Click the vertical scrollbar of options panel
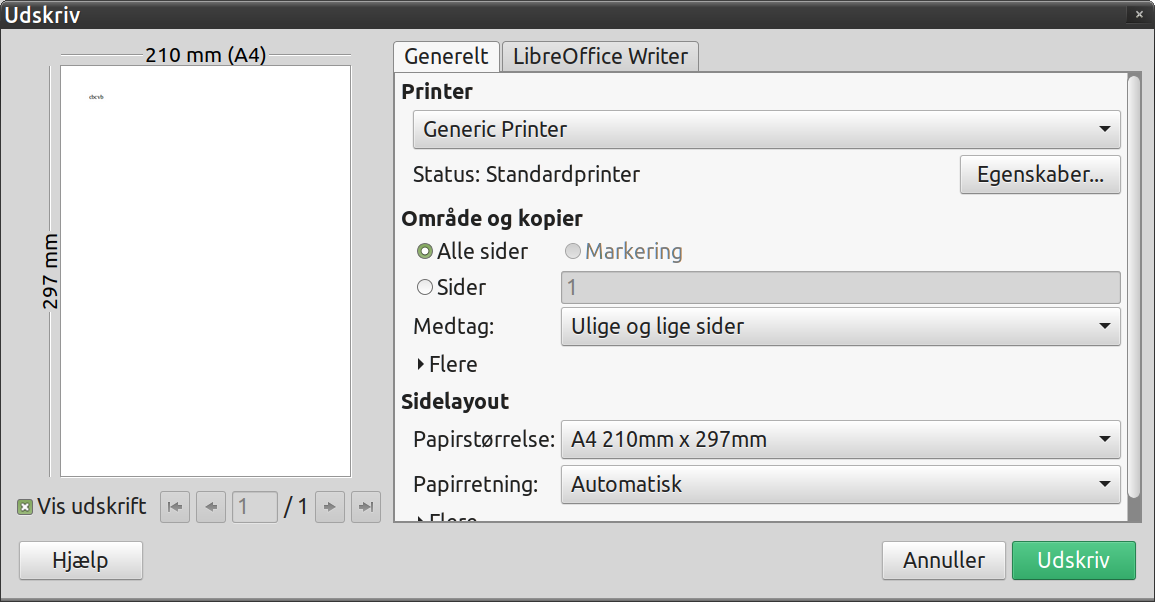This screenshot has height=602, width=1155. tap(1134, 287)
